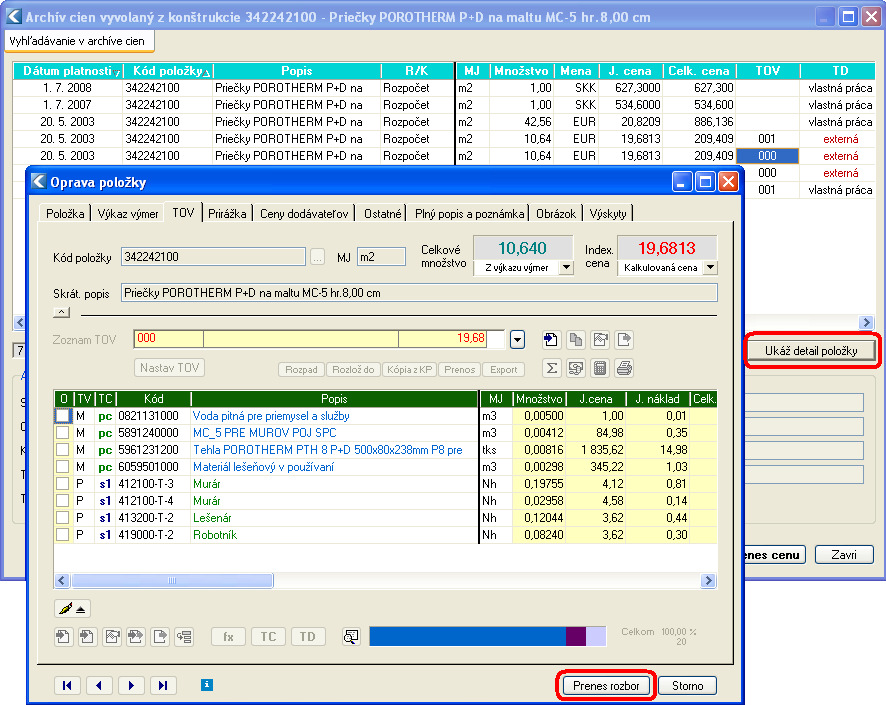Click the Nastav TOV button
Viewport: 886px width, 705px height.
[x=170, y=368]
